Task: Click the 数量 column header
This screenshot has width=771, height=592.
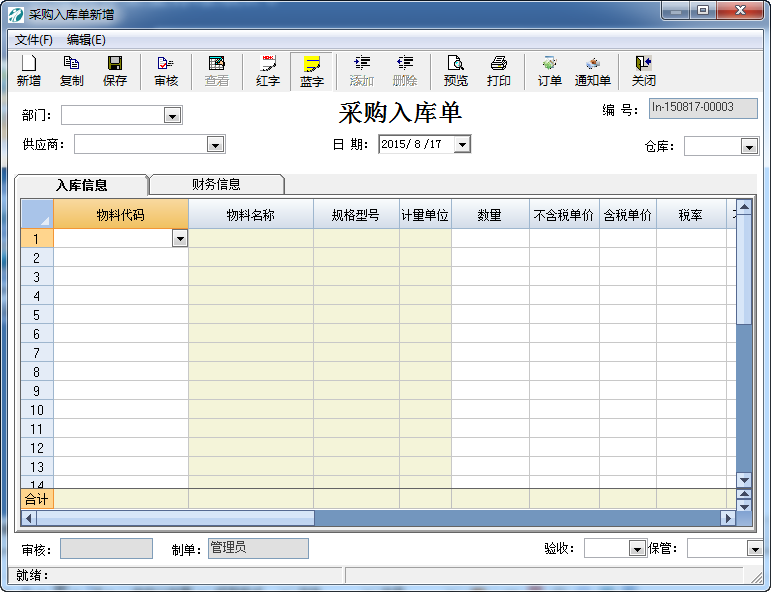Action: click(490, 214)
